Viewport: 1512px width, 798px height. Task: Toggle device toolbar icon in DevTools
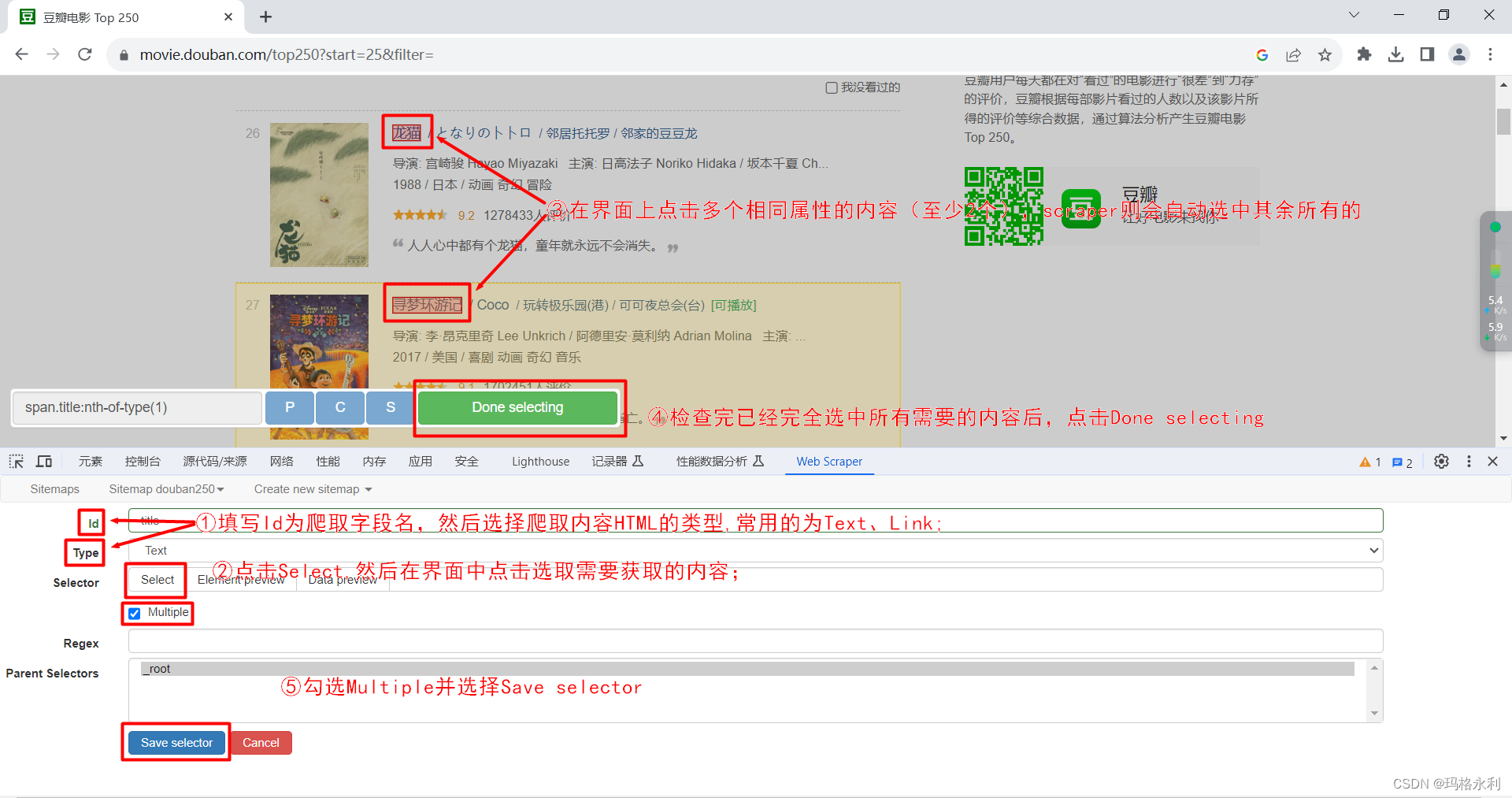[x=44, y=462]
